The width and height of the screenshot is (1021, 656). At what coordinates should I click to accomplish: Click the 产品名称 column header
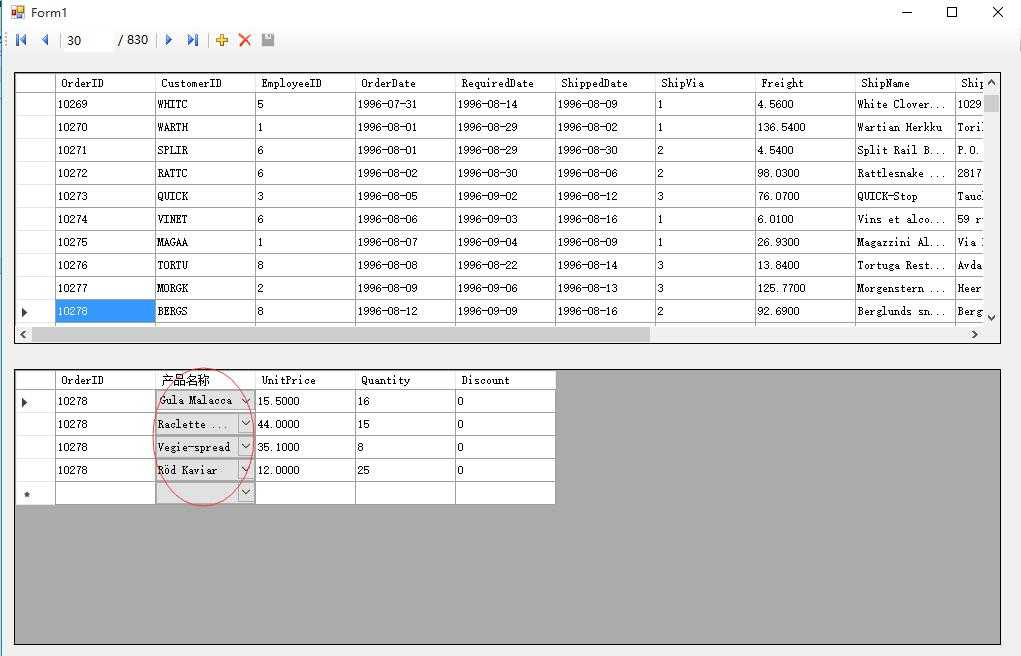coord(205,380)
